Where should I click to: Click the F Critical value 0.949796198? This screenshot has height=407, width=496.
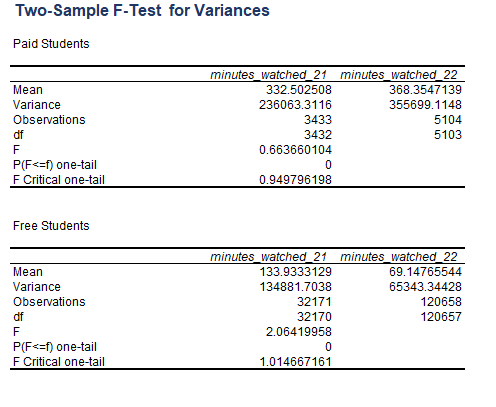[x=295, y=180]
